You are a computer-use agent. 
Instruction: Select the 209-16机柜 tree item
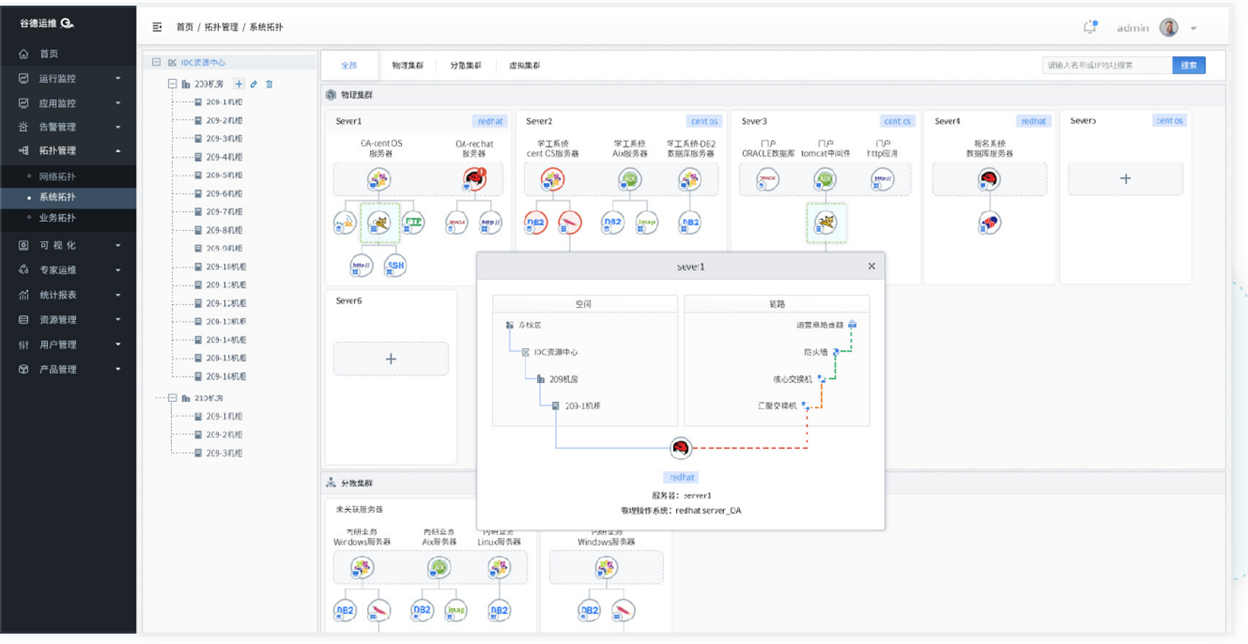click(x=220, y=376)
